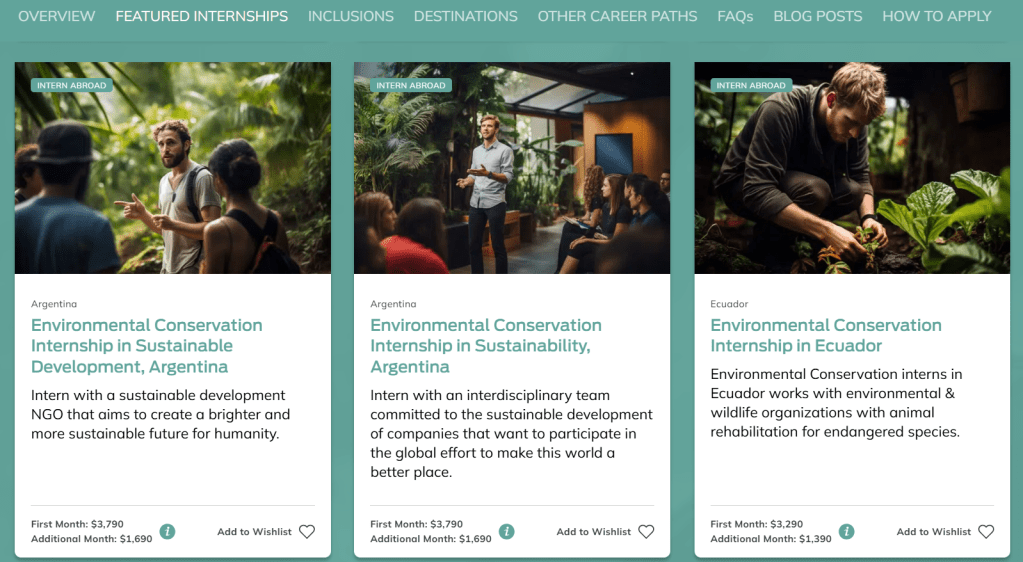
Task: Click info icon on Ecuador internship card
Action: 847,531
